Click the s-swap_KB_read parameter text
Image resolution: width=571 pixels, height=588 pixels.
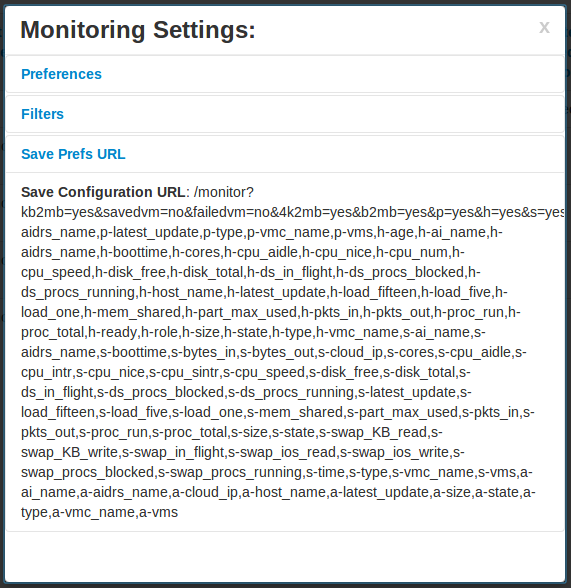[373, 432]
